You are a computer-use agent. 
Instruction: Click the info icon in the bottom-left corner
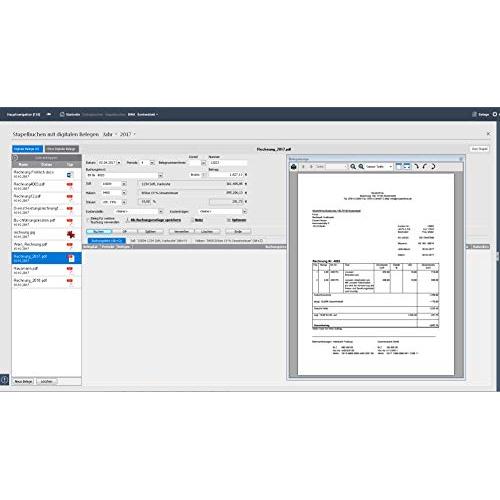click(4, 379)
